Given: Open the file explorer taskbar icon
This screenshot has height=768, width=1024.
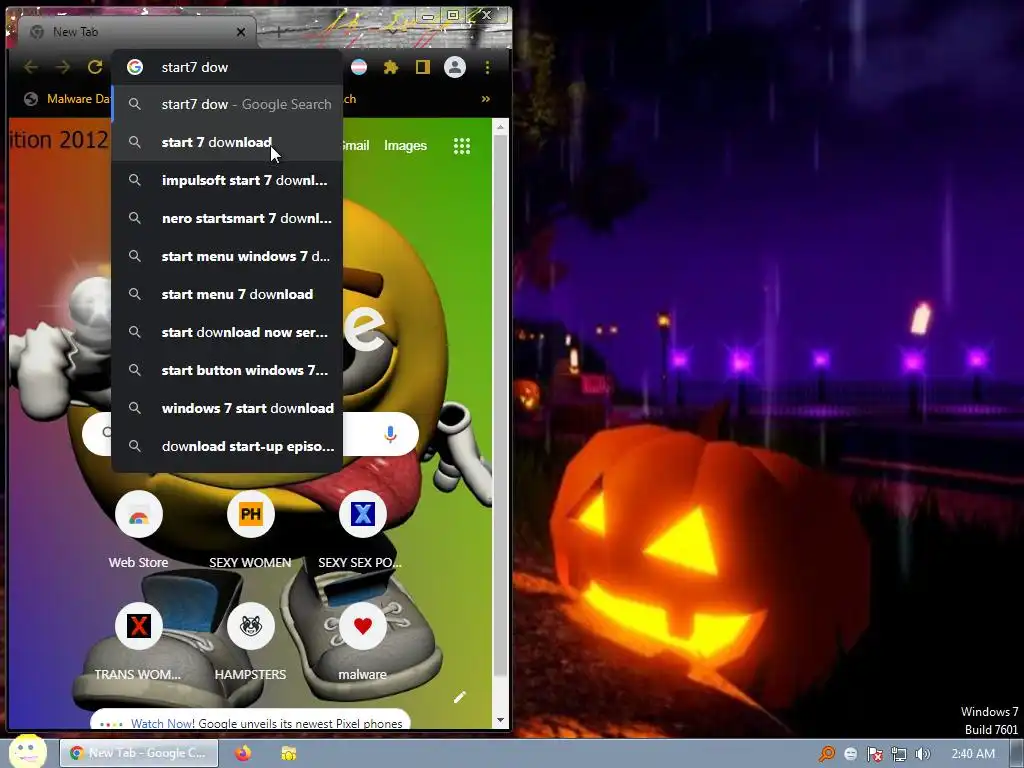Looking at the screenshot, I should (288, 753).
